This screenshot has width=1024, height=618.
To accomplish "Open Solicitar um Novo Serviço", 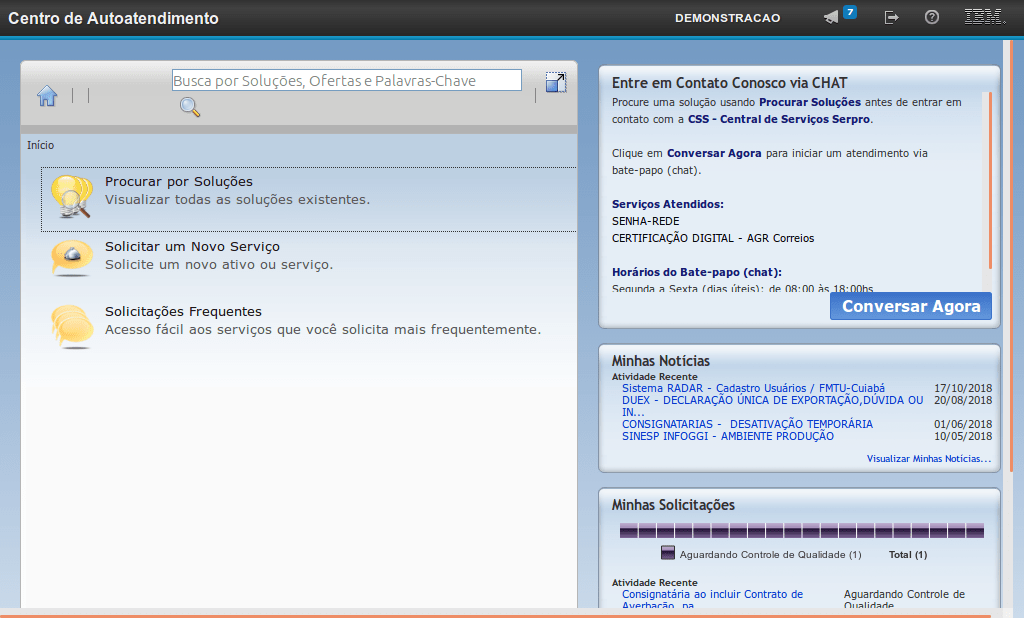I will [193, 246].
